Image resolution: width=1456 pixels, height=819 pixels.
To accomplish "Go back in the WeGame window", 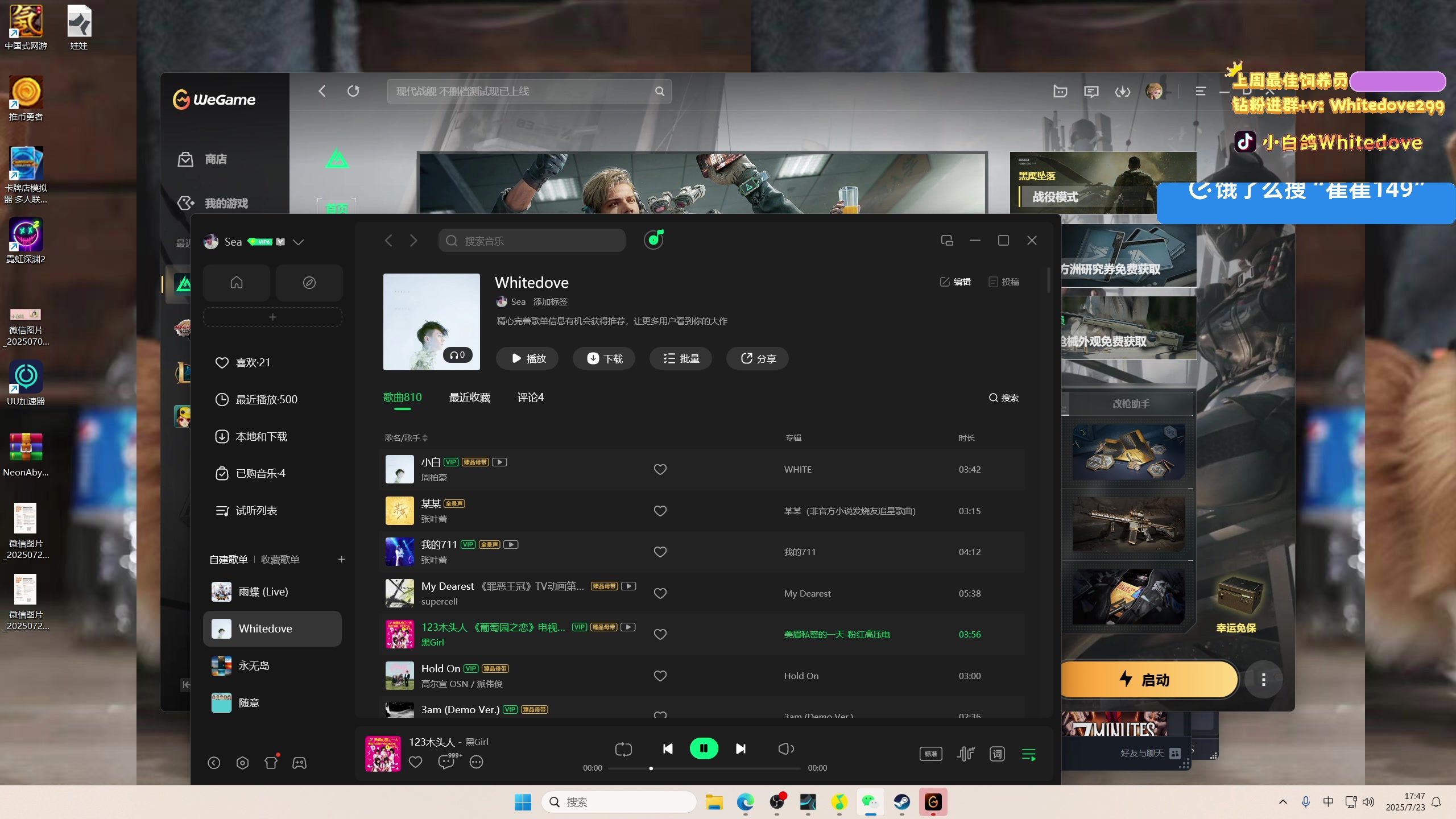I will (x=322, y=91).
